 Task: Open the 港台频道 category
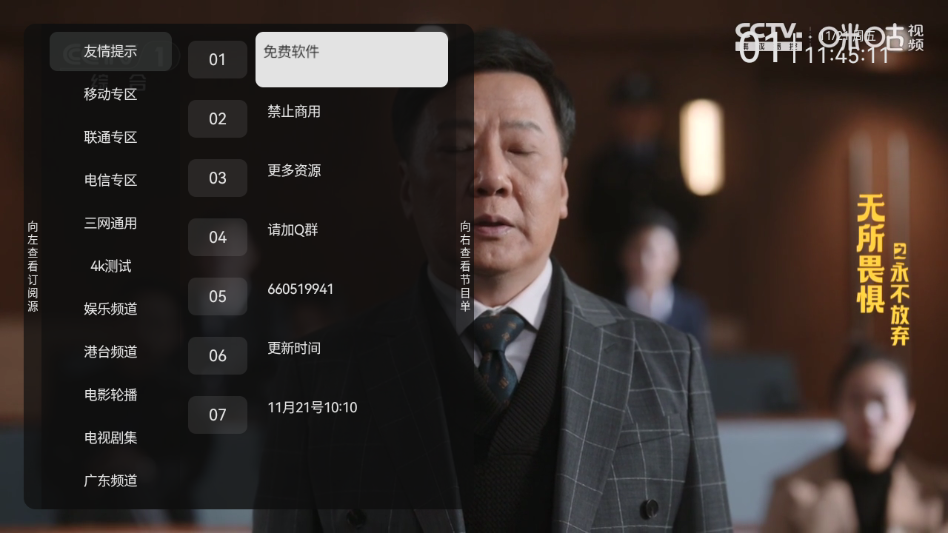[111, 352]
